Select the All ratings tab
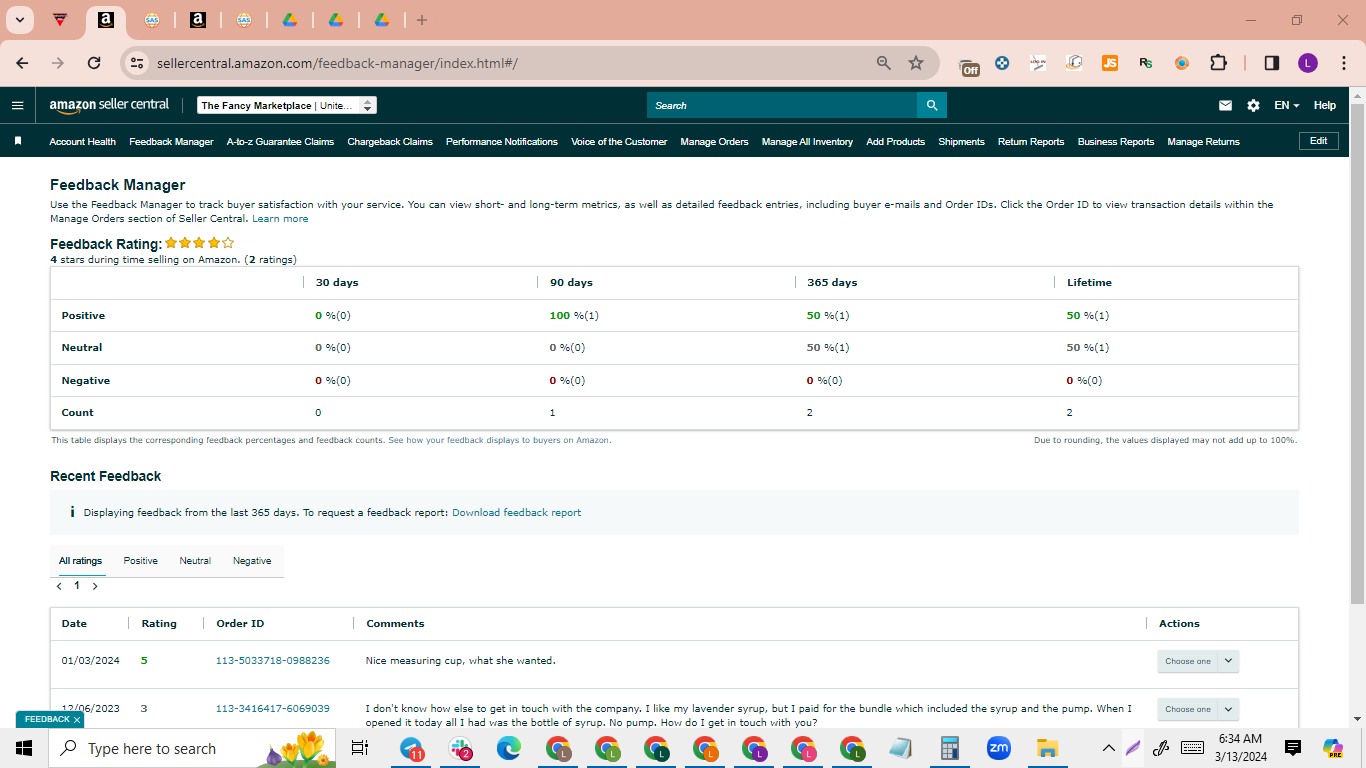This screenshot has width=1366, height=768. pos(80,561)
